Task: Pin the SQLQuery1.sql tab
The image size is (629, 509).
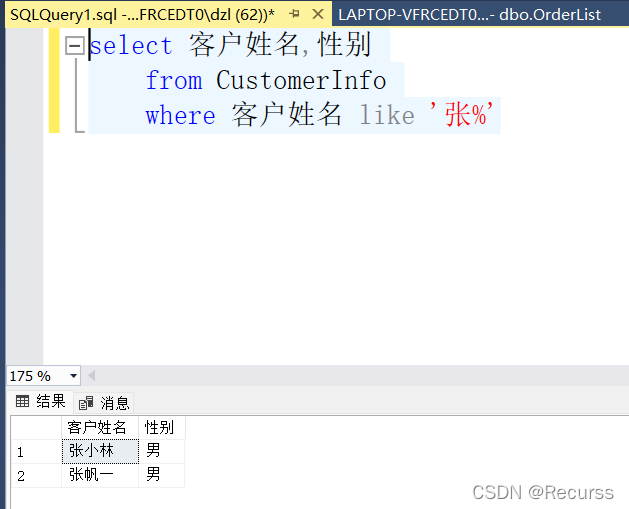Action: point(294,14)
